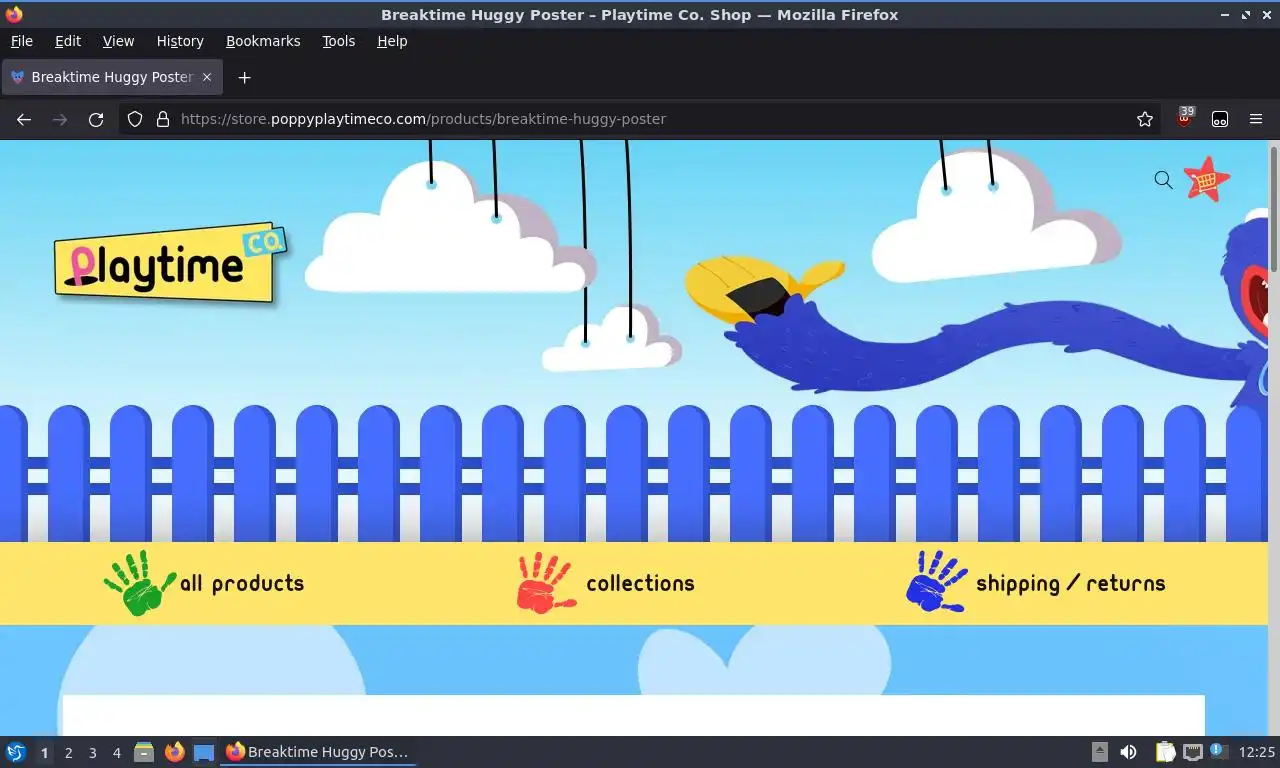Open the notification tray icon

tap(1218, 751)
